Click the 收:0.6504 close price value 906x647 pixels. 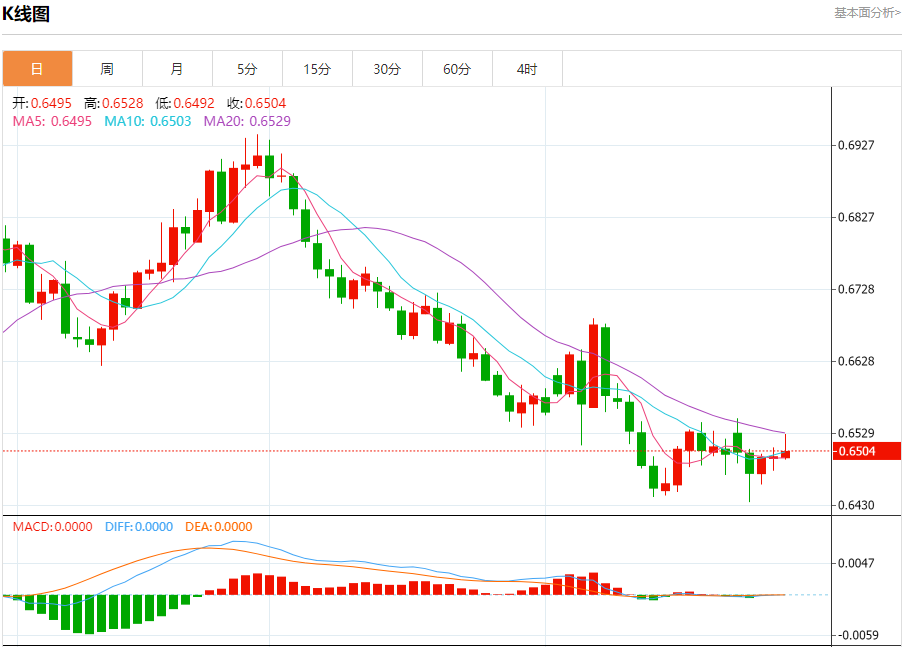[x=257, y=103]
